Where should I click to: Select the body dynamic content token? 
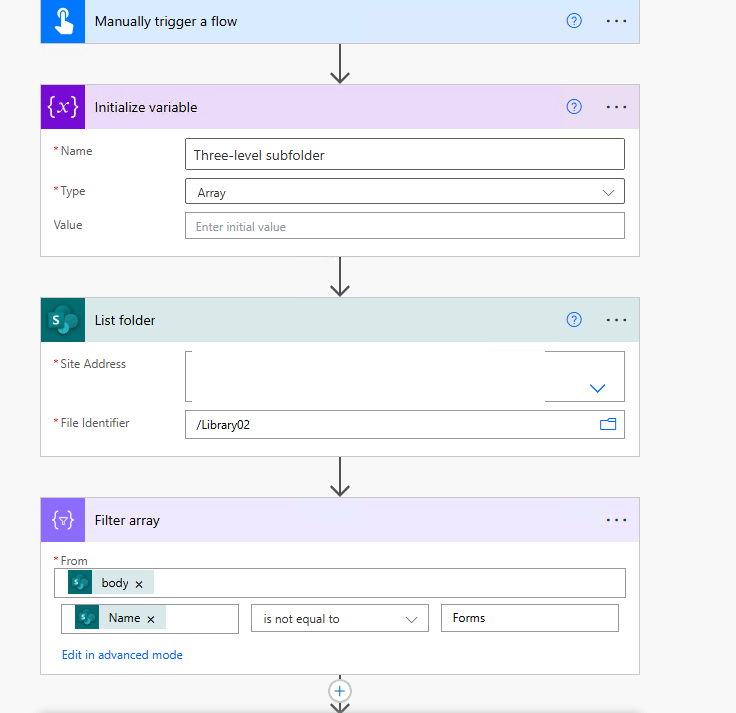pyautogui.click(x=111, y=583)
